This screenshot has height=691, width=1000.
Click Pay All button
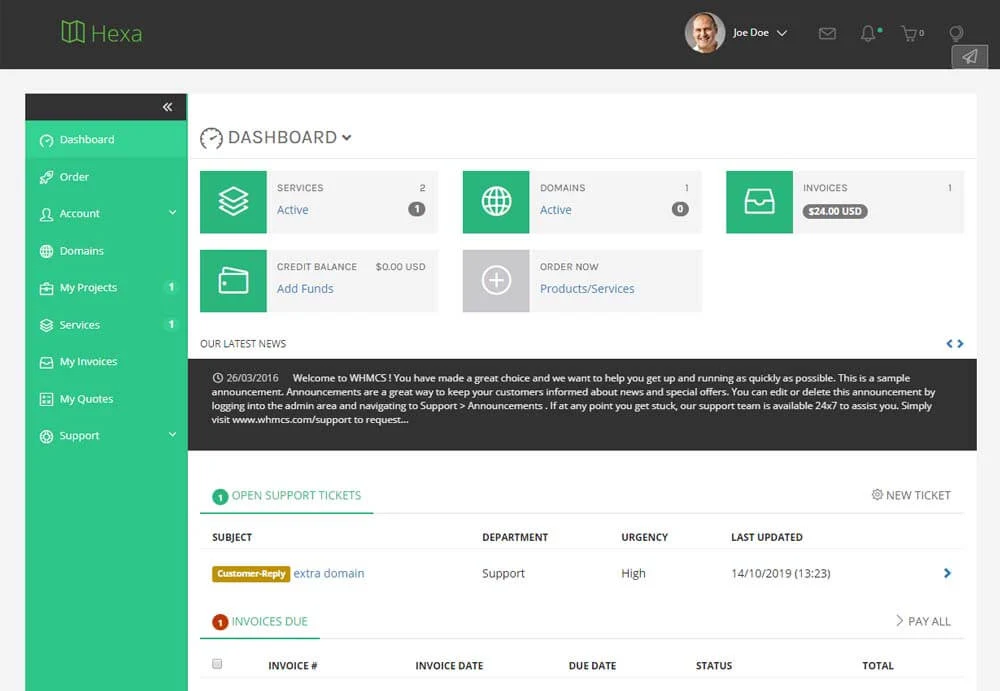[923, 621]
